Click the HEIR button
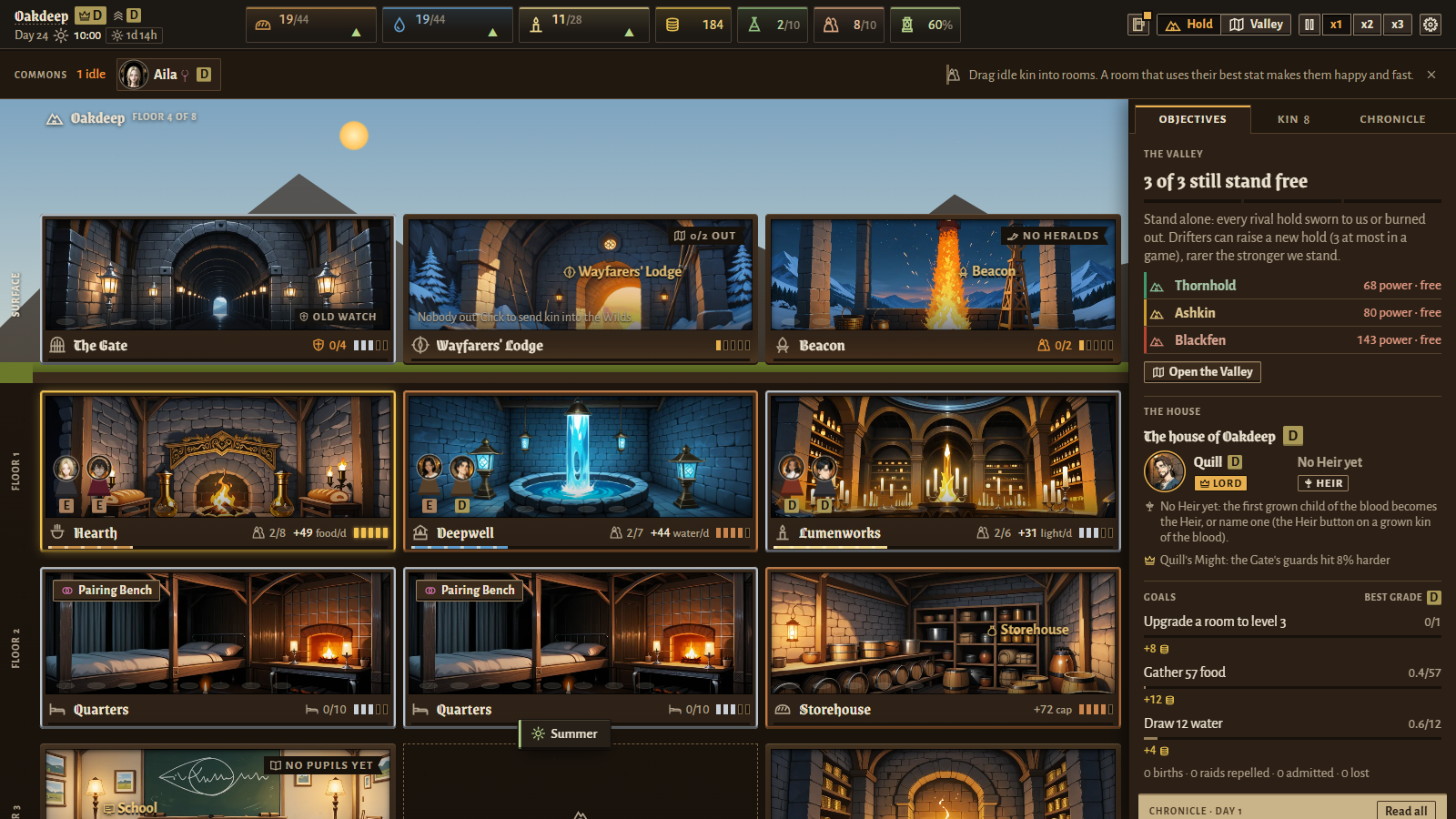The height and width of the screenshot is (819, 1456). pos(1323,483)
